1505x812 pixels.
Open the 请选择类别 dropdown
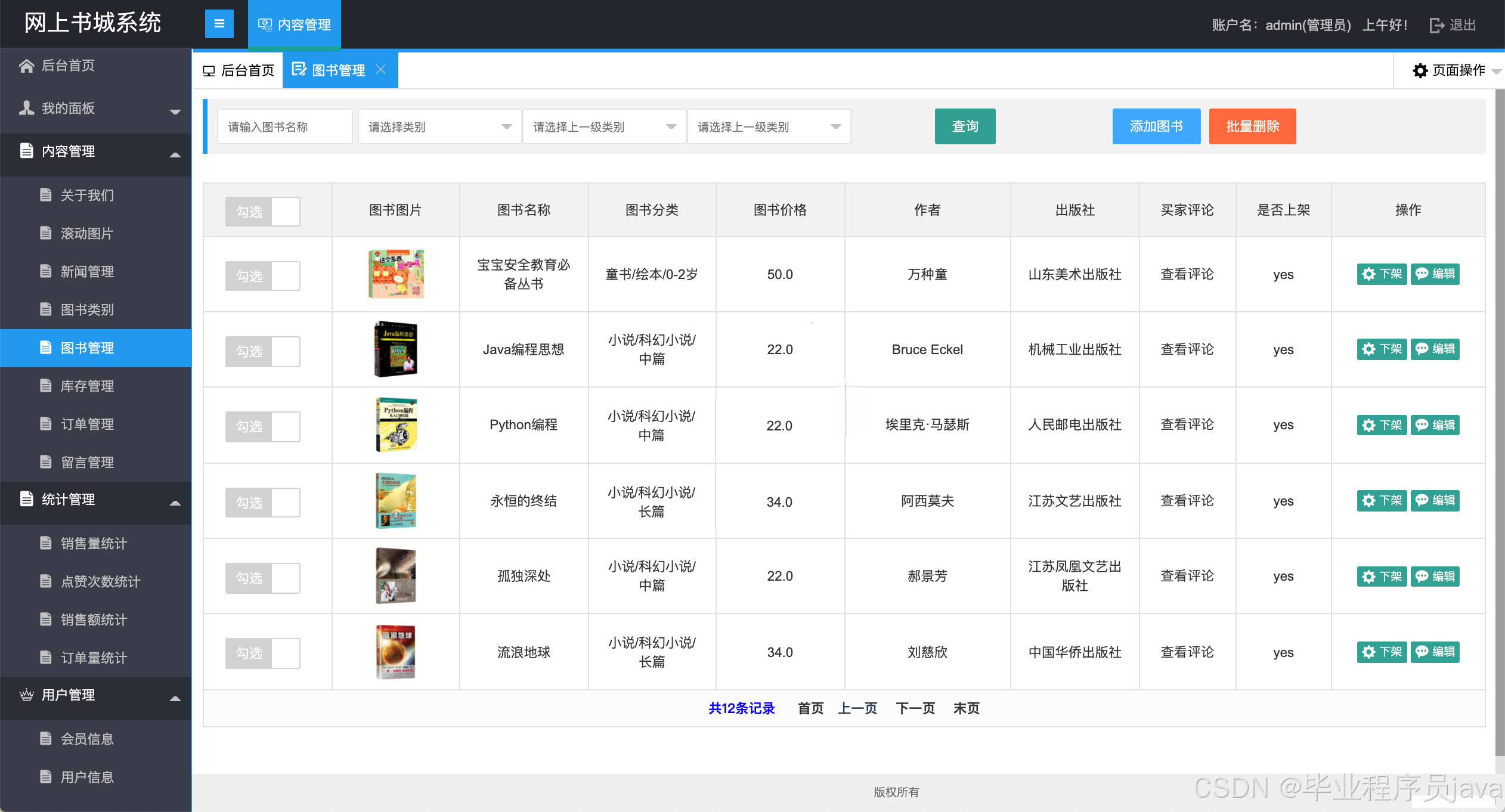click(x=439, y=126)
